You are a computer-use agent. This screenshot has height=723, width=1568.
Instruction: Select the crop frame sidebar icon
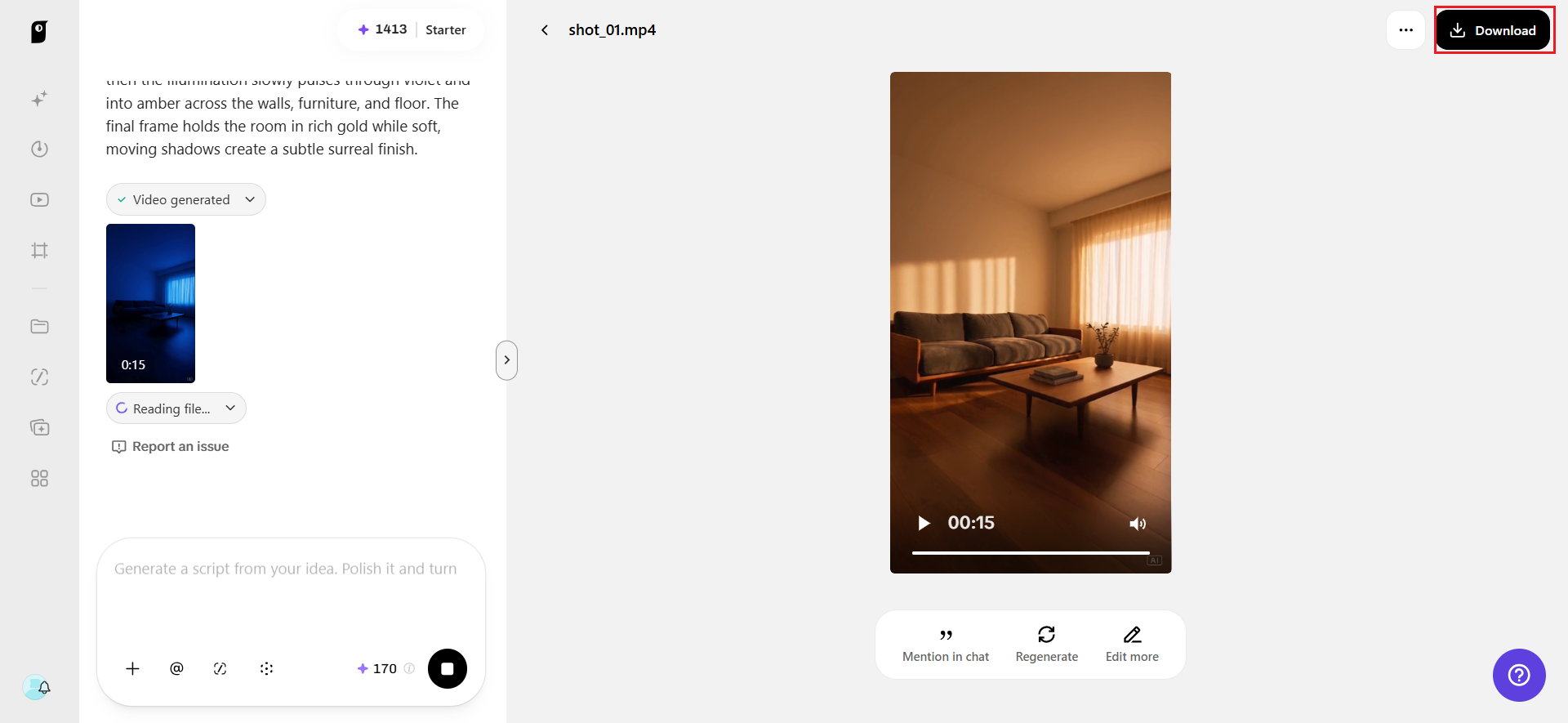(x=39, y=250)
